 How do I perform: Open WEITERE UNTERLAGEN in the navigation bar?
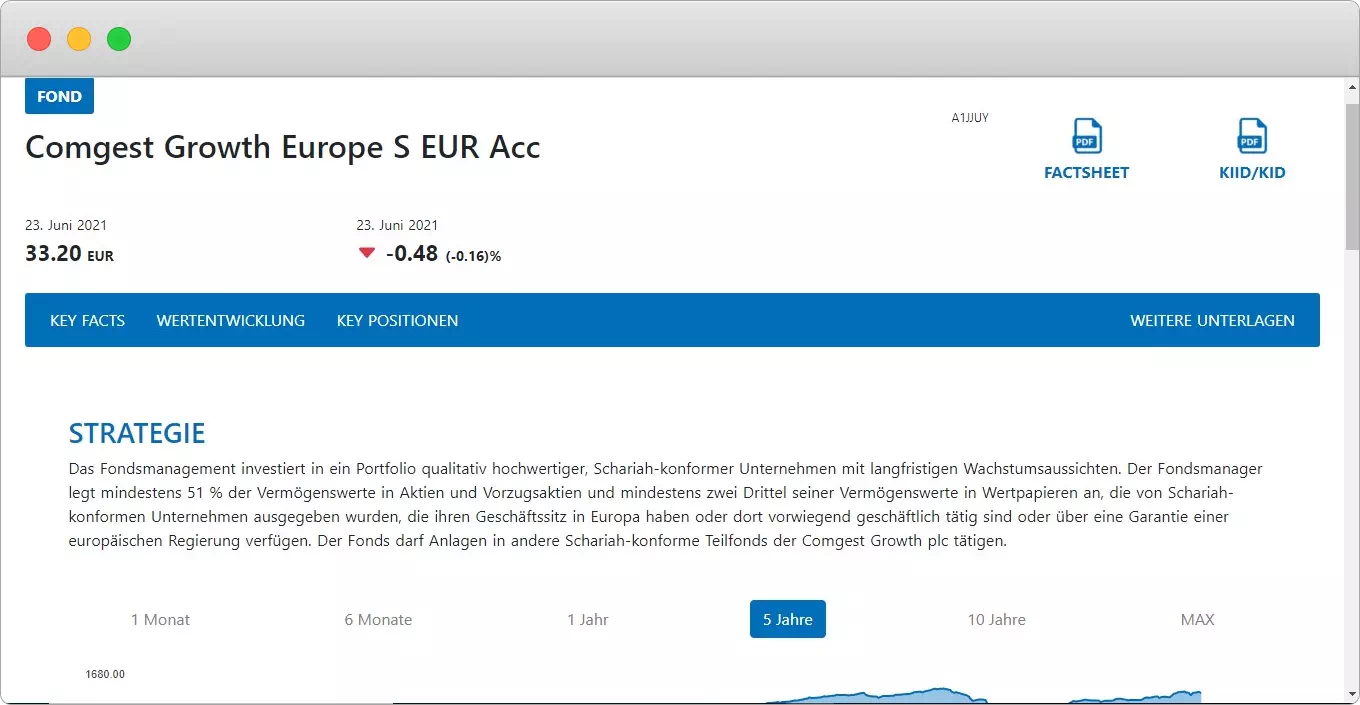[x=1212, y=321]
